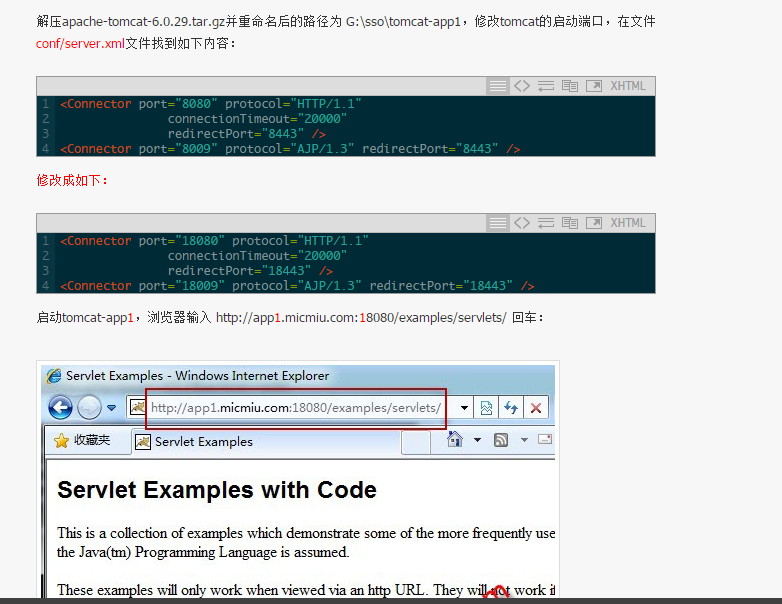The width and height of the screenshot is (782, 604).
Task: Click the New Tab button beside Servlet Examples
Action: tap(416, 442)
